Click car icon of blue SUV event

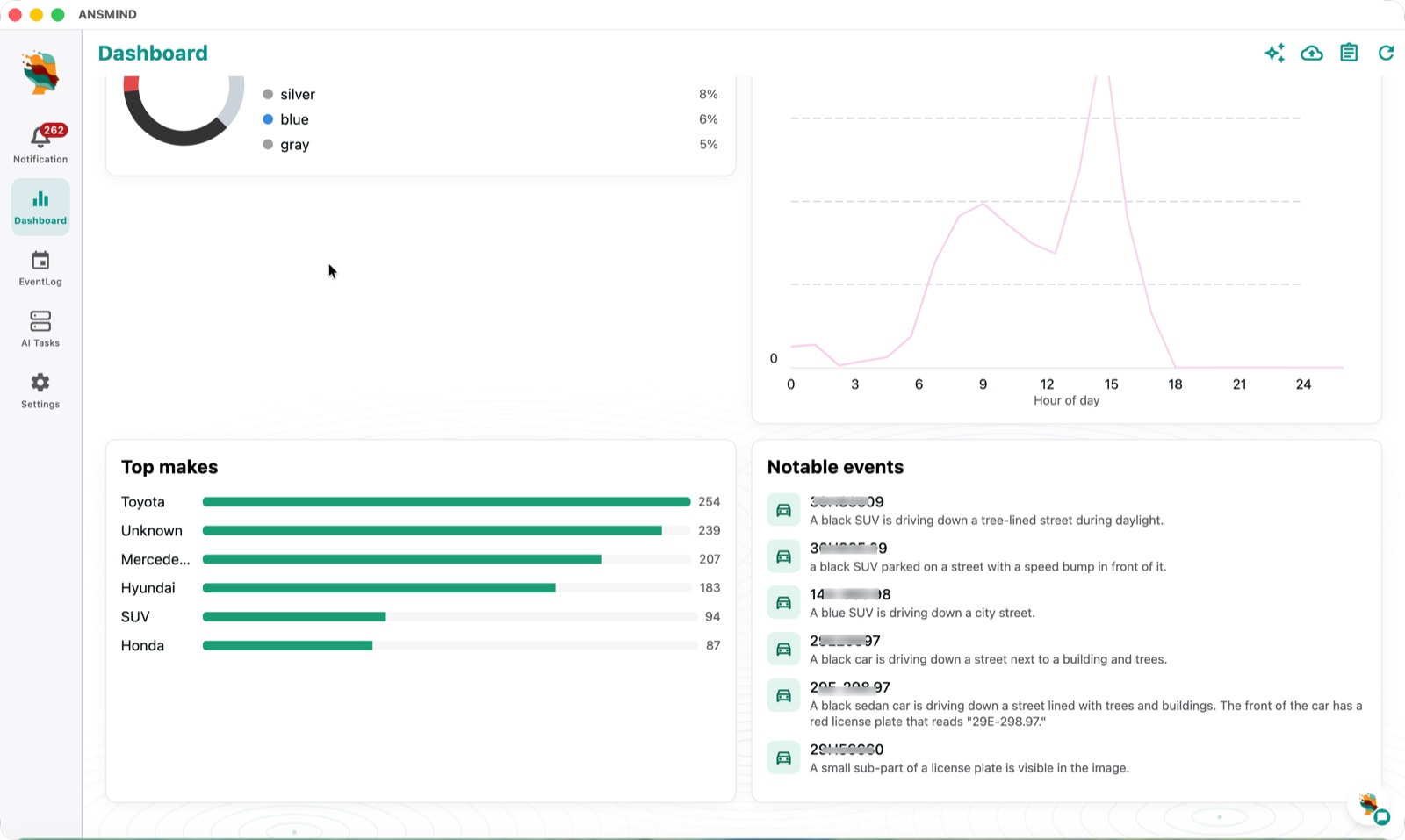pyautogui.click(x=783, y=603)
